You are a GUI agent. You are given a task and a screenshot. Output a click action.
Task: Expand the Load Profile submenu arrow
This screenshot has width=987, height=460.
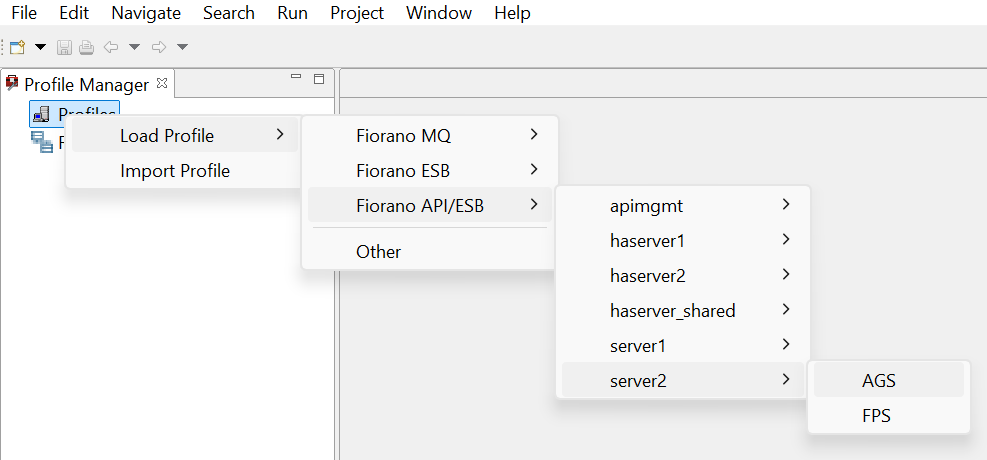coord(280,135)
